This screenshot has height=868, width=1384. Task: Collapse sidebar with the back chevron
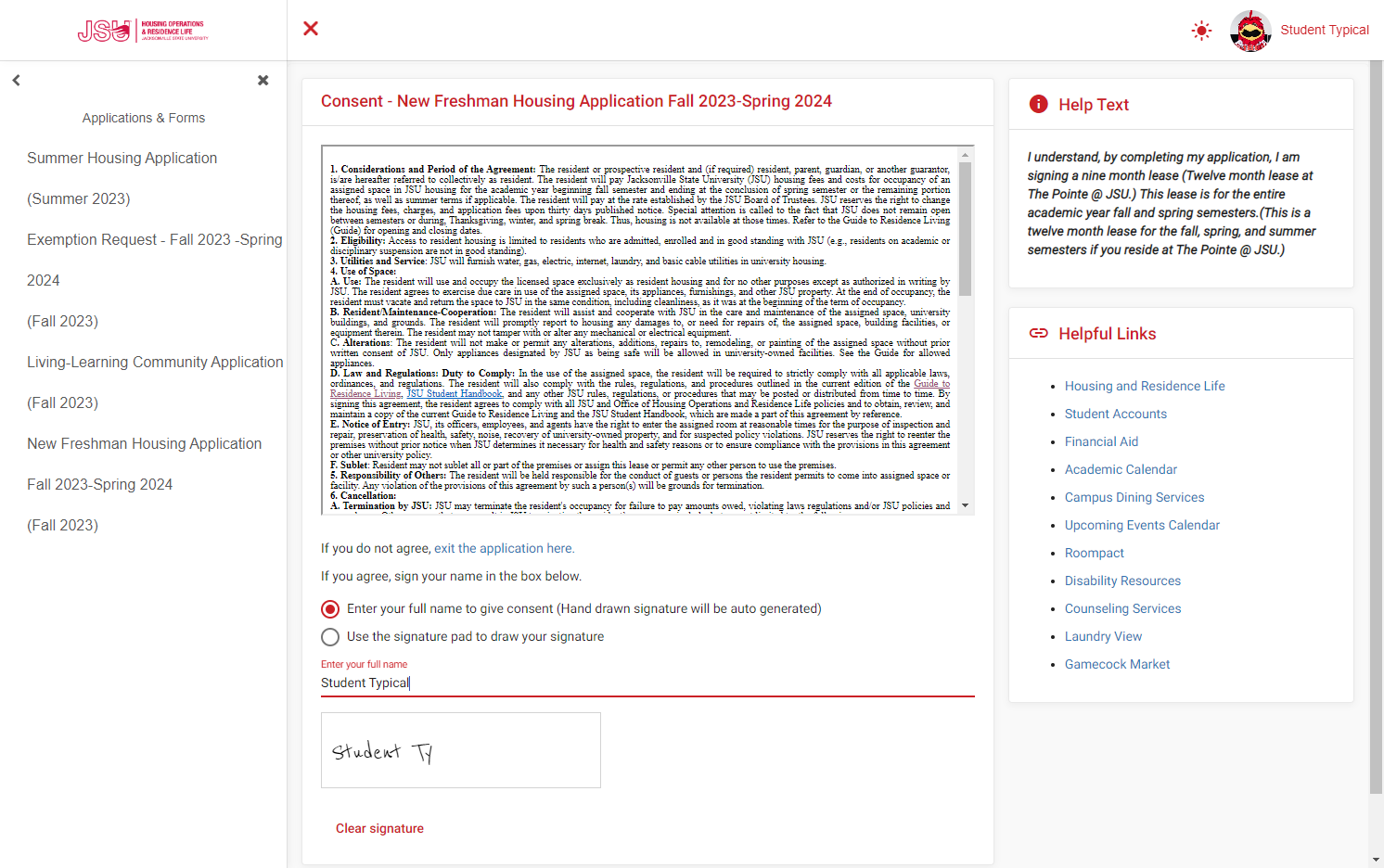pos(16,81)
